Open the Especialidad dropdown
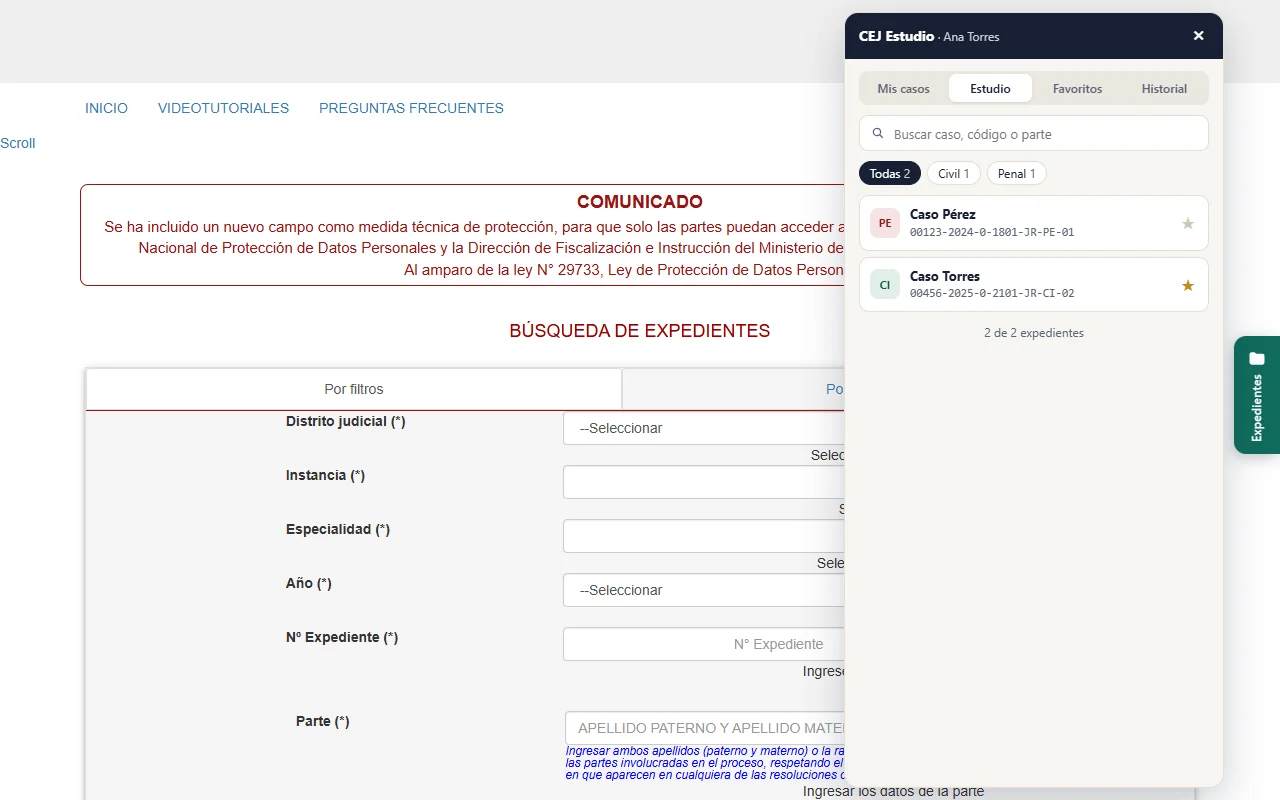 click(x=704, y=536)
